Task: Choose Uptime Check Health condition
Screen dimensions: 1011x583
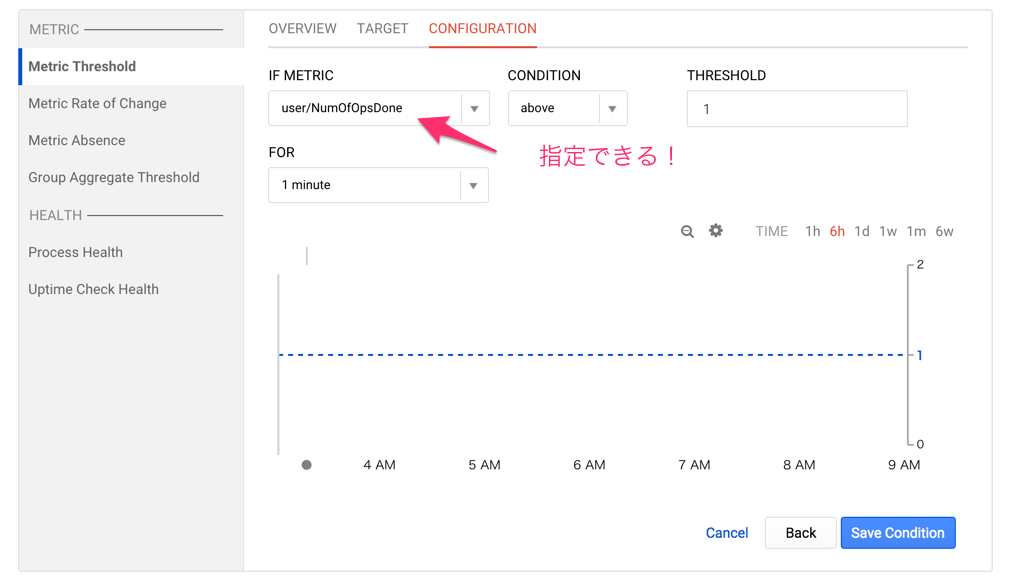Action: pos(93,289)
